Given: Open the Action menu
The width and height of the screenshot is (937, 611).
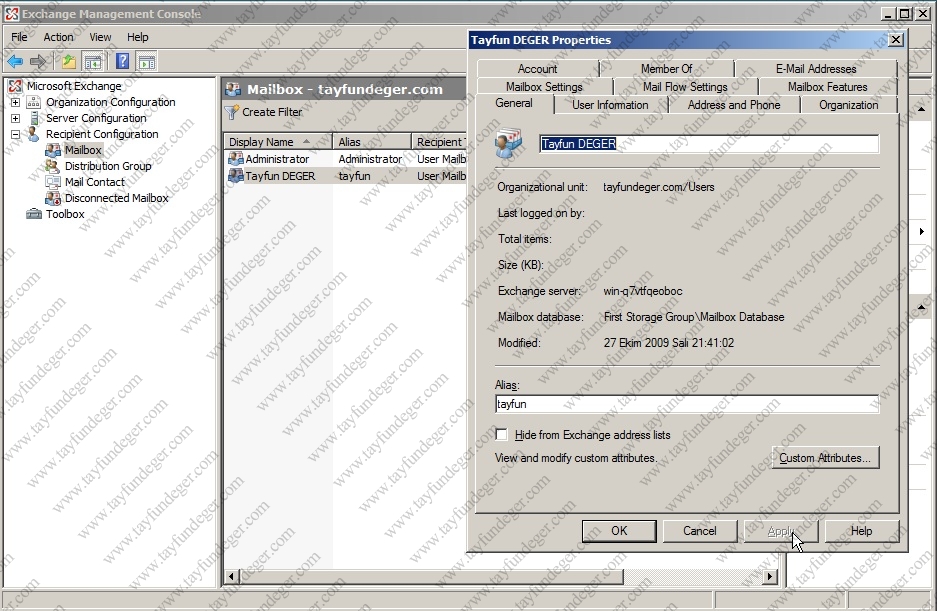Looking at the screenshot, I should click(58, 37).
